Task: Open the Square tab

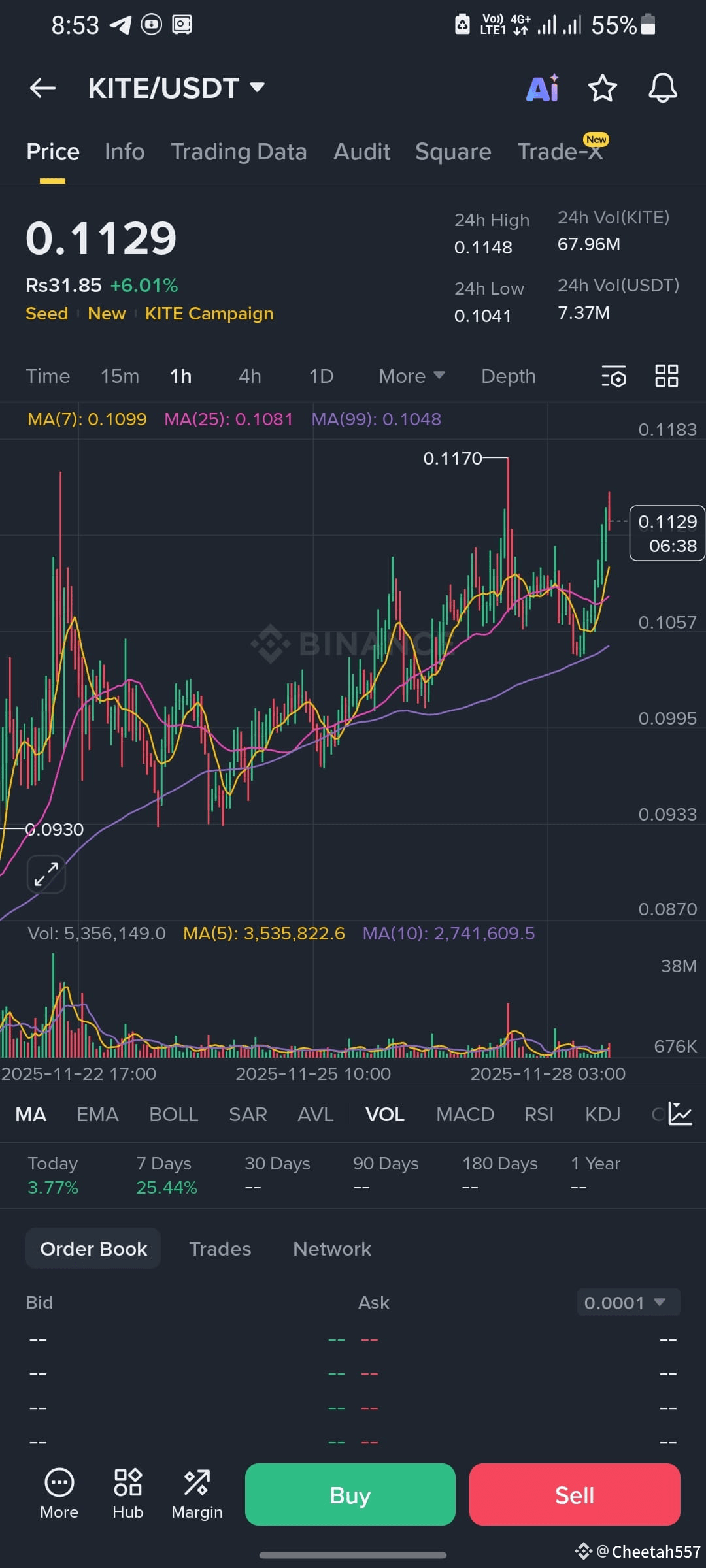Action: click(x=453, y=152)
